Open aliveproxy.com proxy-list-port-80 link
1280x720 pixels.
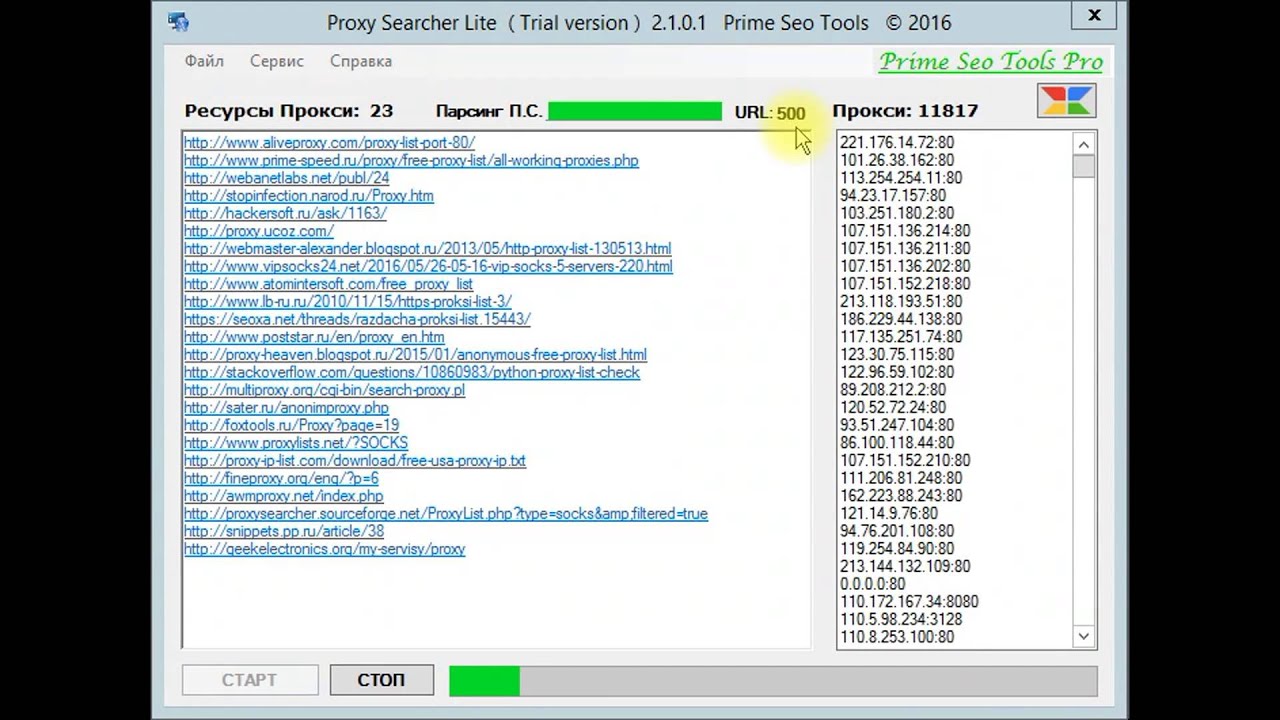(x=329, y=143)
